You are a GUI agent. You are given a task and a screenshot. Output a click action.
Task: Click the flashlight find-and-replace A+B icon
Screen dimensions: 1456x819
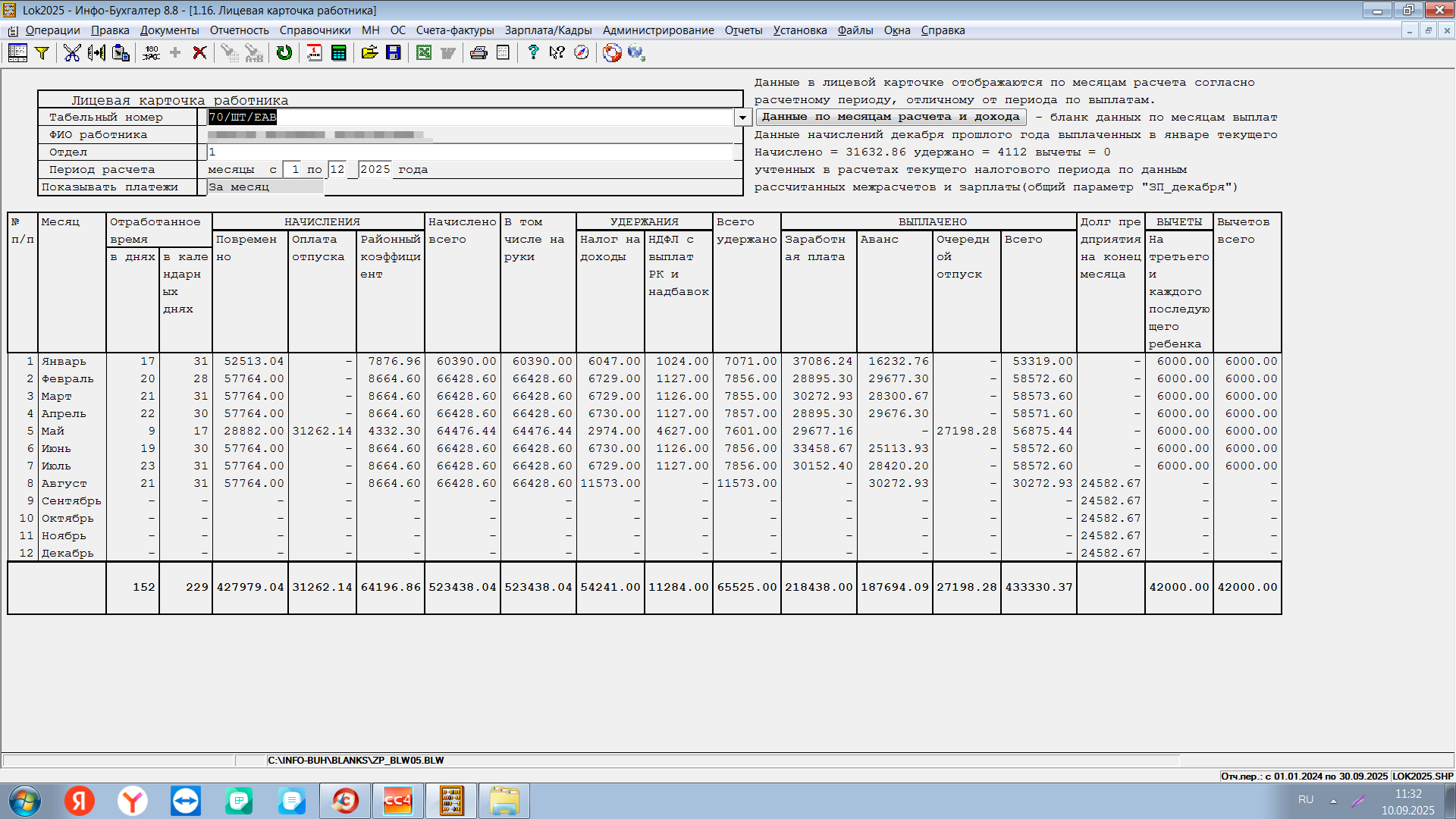(254, 52)
